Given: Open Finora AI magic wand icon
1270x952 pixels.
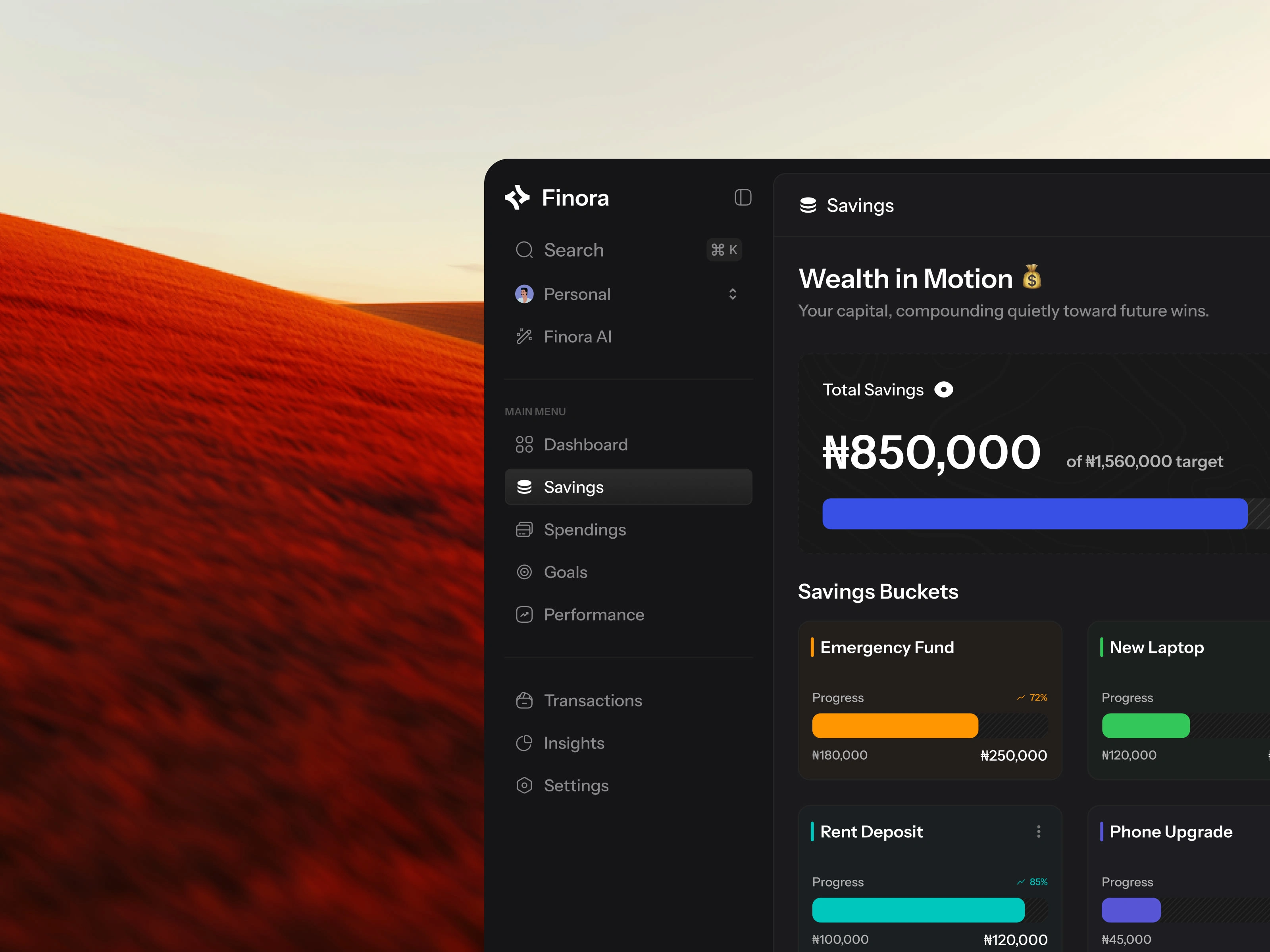Looking at the screenshot, I should 524,336.
